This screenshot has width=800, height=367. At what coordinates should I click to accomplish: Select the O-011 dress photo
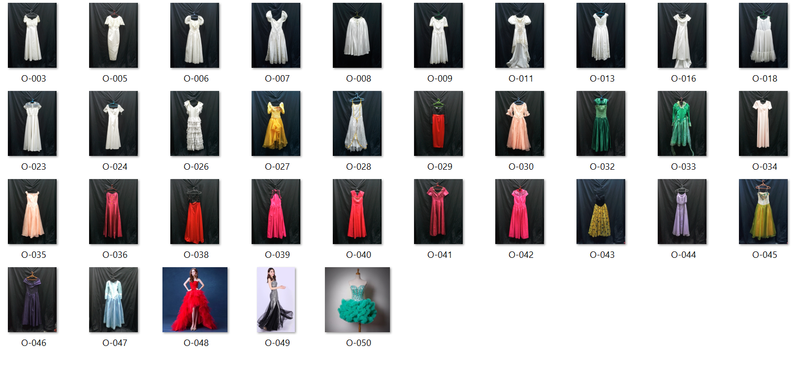click(519, 35)
